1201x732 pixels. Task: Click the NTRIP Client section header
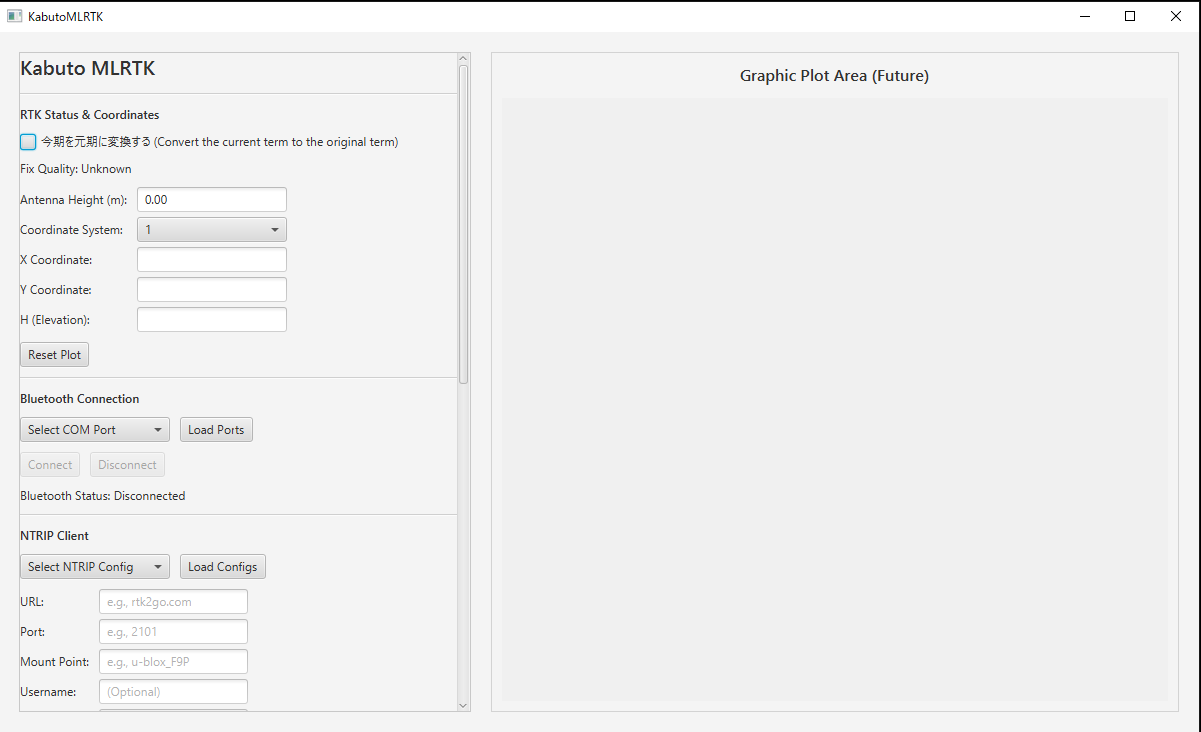[55, 536]
